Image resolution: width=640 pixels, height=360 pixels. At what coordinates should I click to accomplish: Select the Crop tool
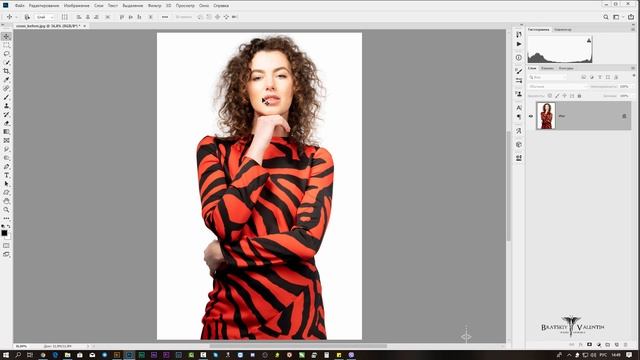(6, 71)
